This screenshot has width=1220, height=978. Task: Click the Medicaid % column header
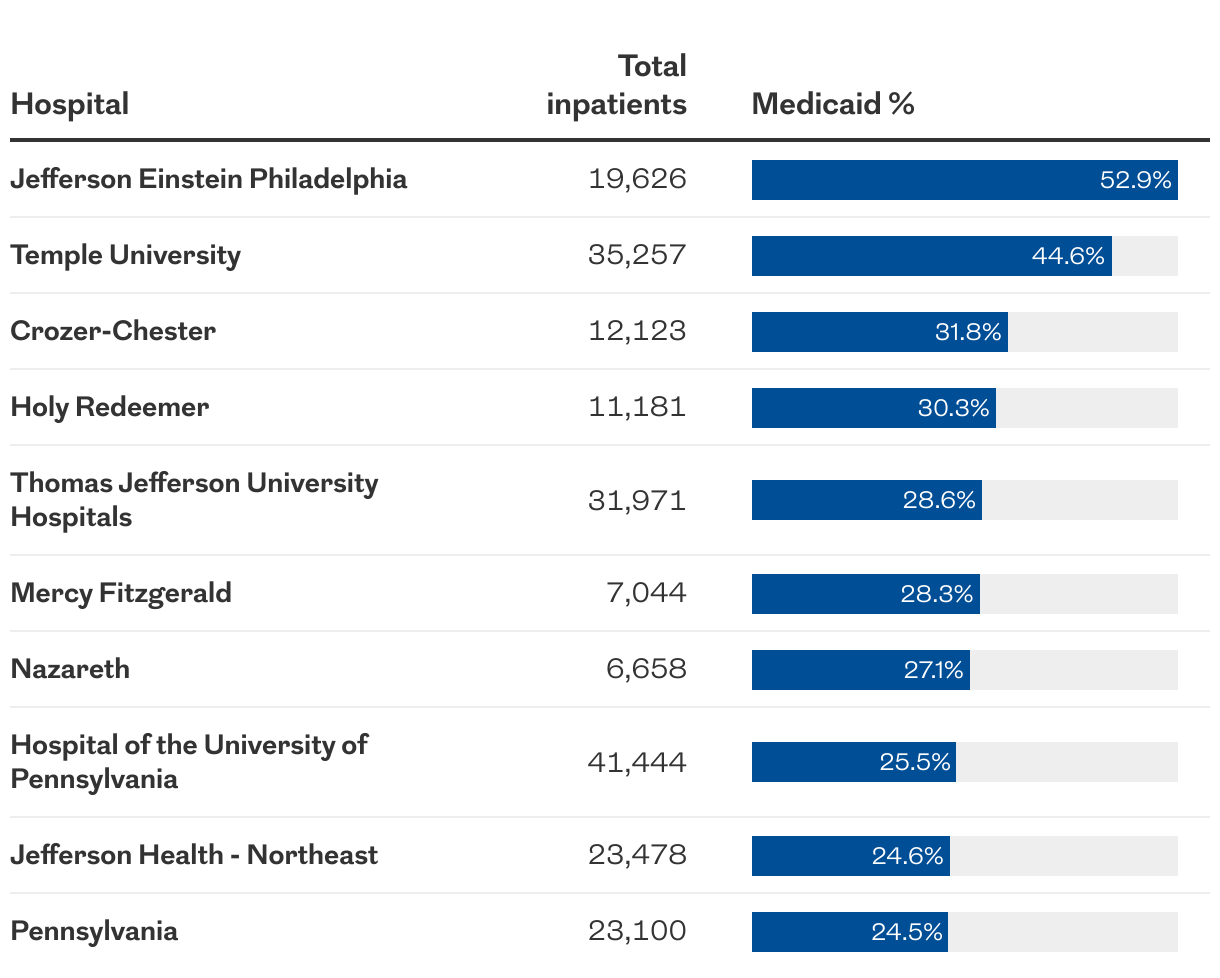pos(833,104)
